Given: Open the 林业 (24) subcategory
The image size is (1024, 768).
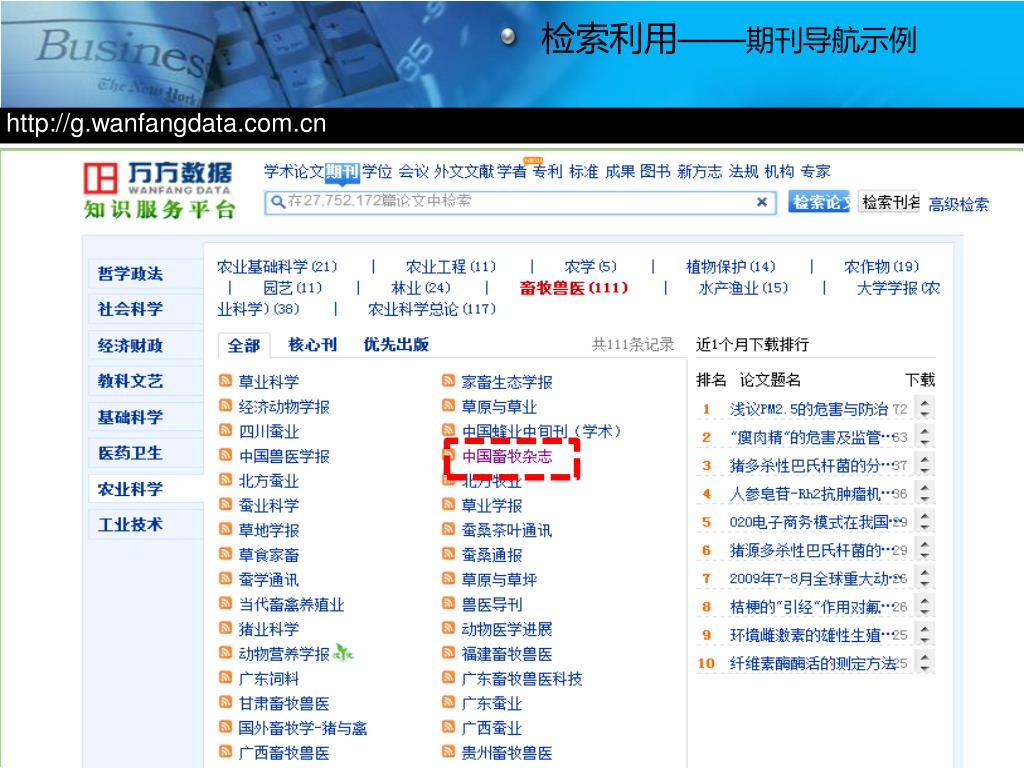Looking at the screenshot, I should click(421, 287).
